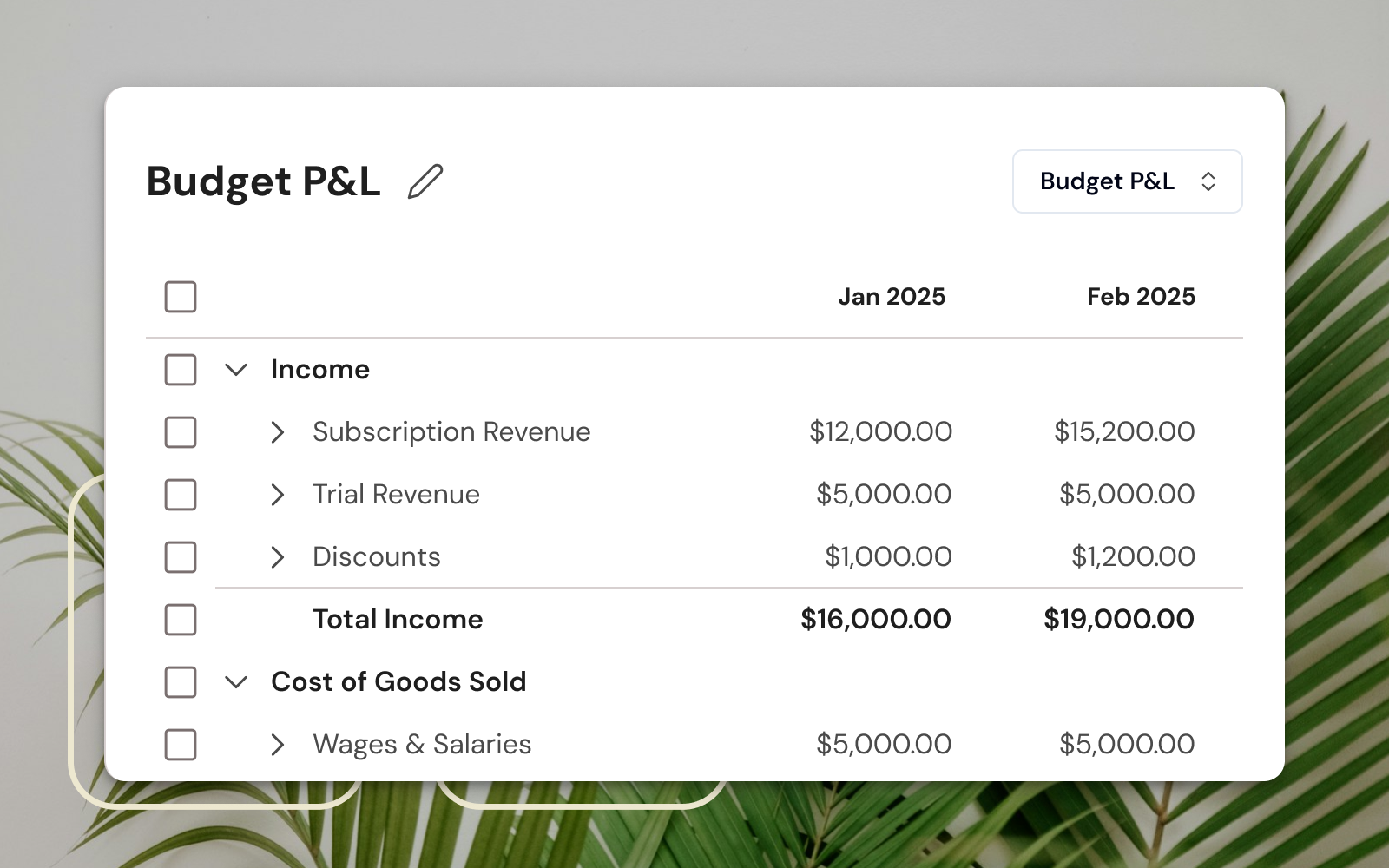Click the down chevron beside Income
The width and height of the screenshot is (1389, 868).
tap(235, 370)
